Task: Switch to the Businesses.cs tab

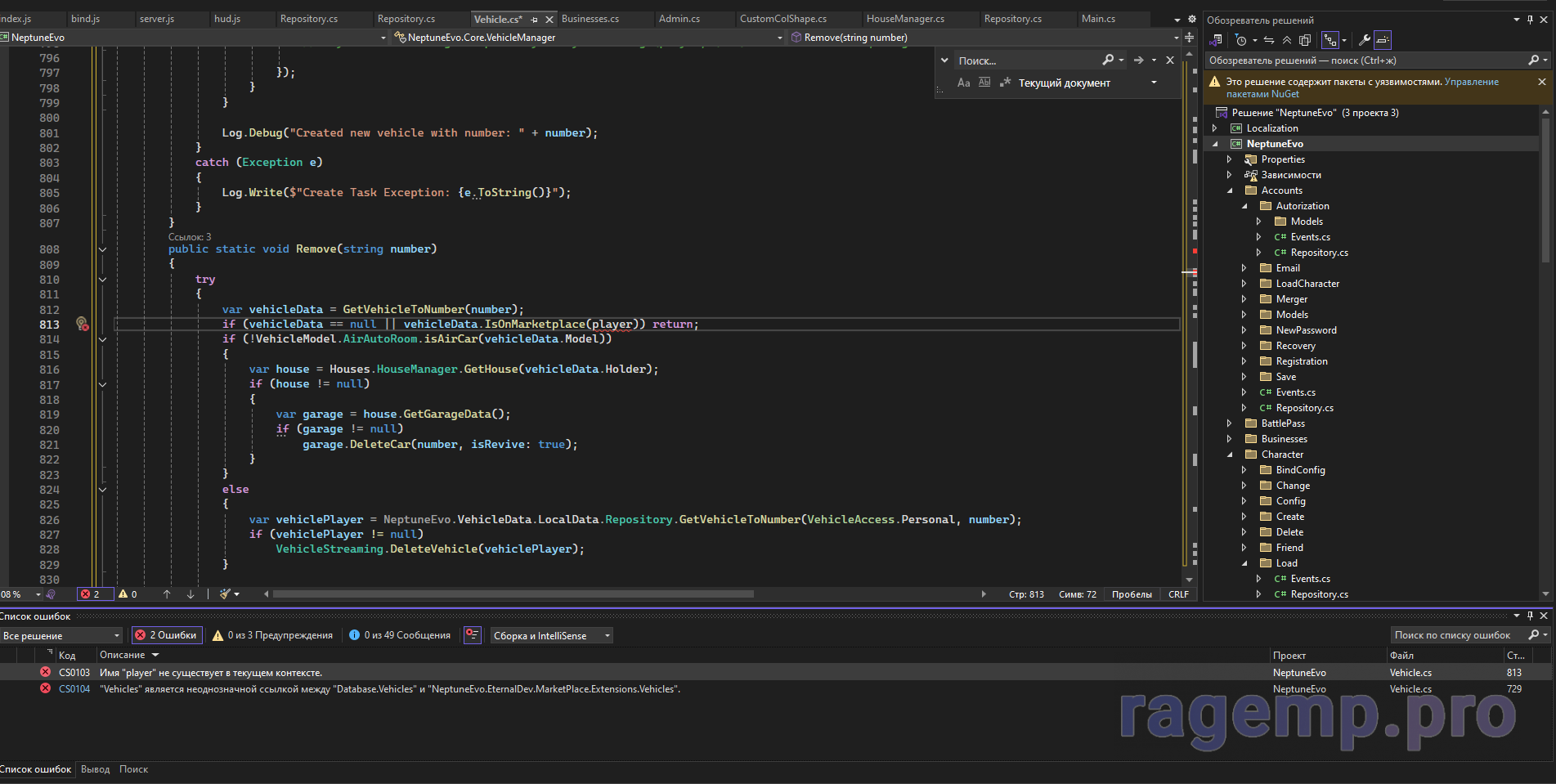Action: 590,19
